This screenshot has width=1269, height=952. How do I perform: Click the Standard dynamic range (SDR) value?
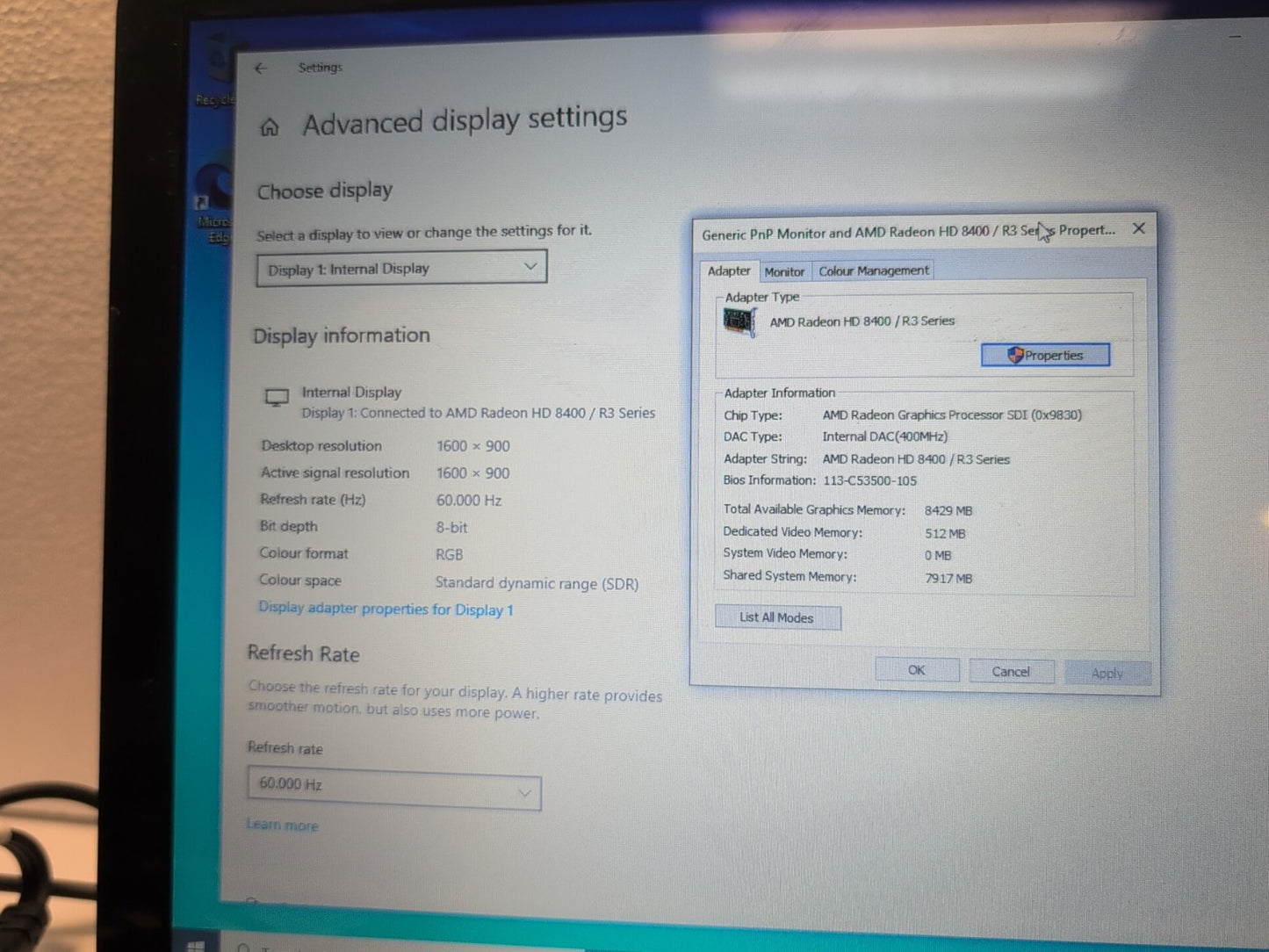coord(537,583)
